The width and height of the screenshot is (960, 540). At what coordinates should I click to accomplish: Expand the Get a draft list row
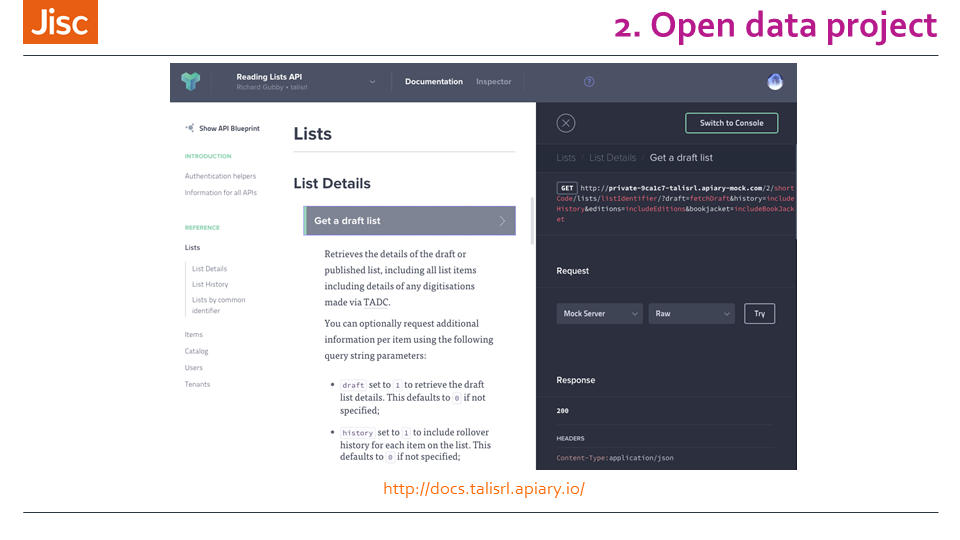tap(410, 221)
